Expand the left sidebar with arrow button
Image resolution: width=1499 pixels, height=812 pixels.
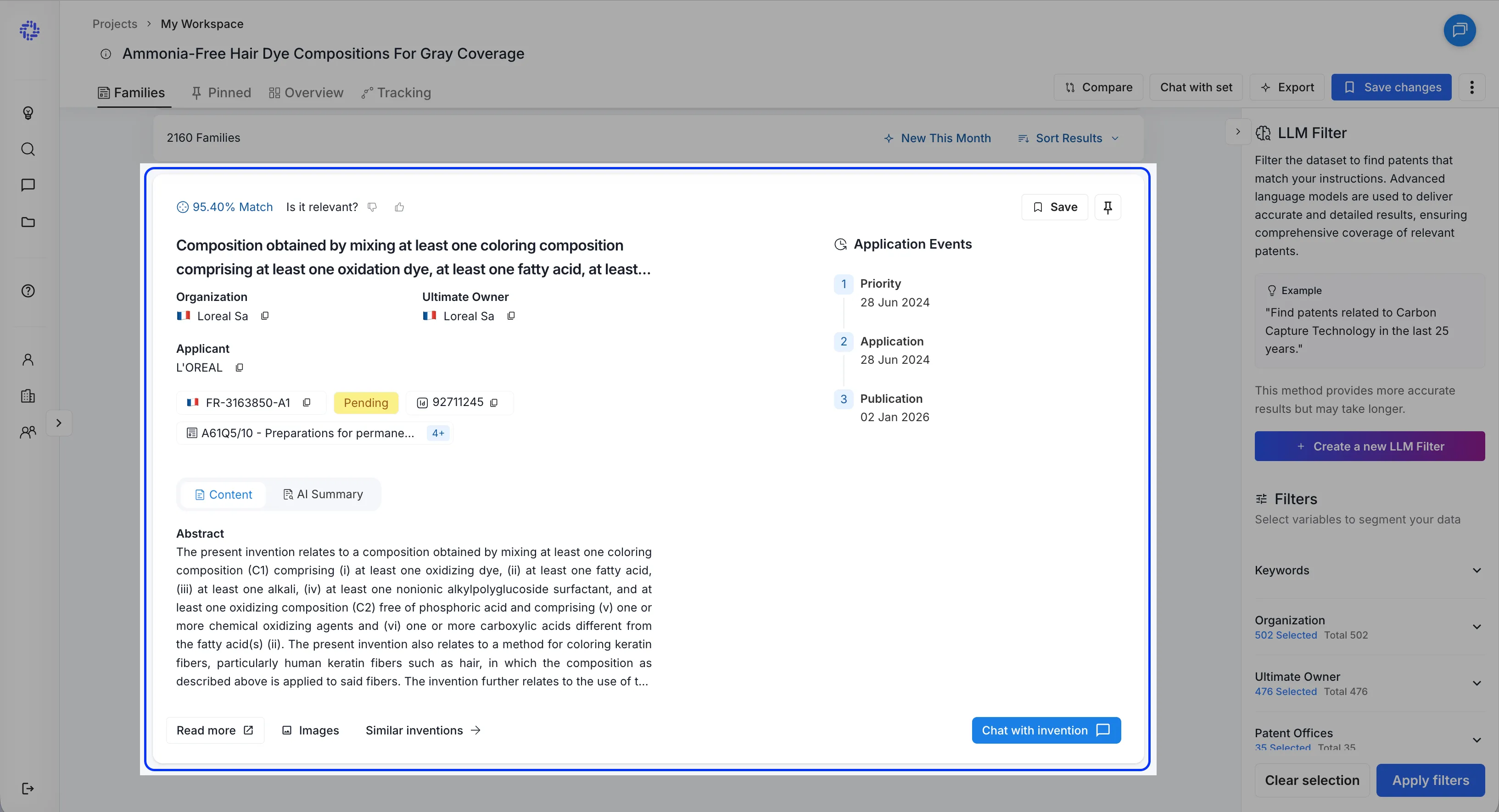coord(59,423)
